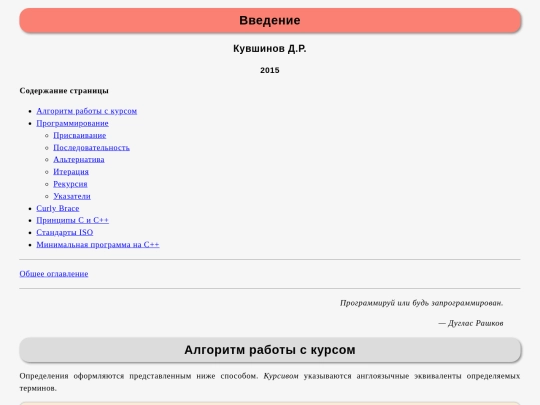Open the "Указатели" subsection link
This screenshot has height=405, width=540.
click(x=72, y=196)
